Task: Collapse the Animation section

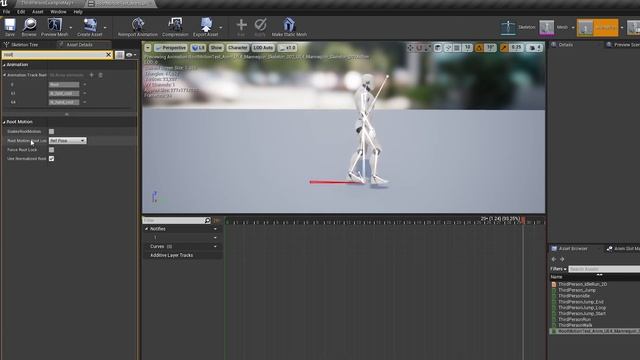Action: click(4, 65)
